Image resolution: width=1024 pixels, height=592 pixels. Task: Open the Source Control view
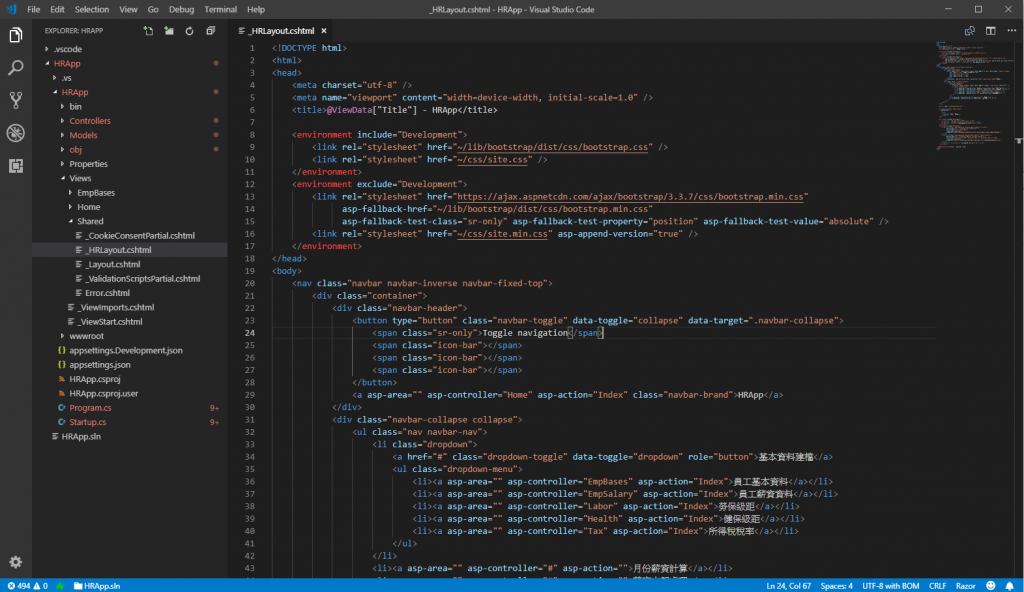click(16, 100)
